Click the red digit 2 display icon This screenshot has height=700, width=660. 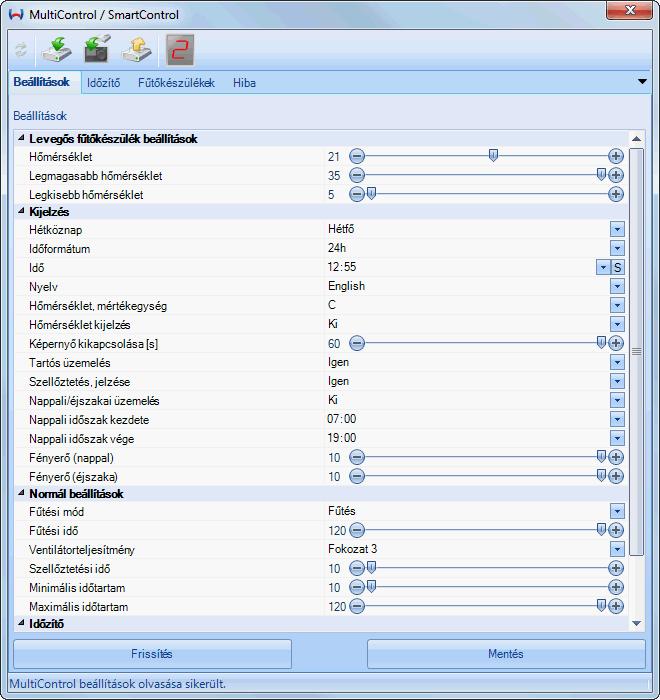coord(180,50)
